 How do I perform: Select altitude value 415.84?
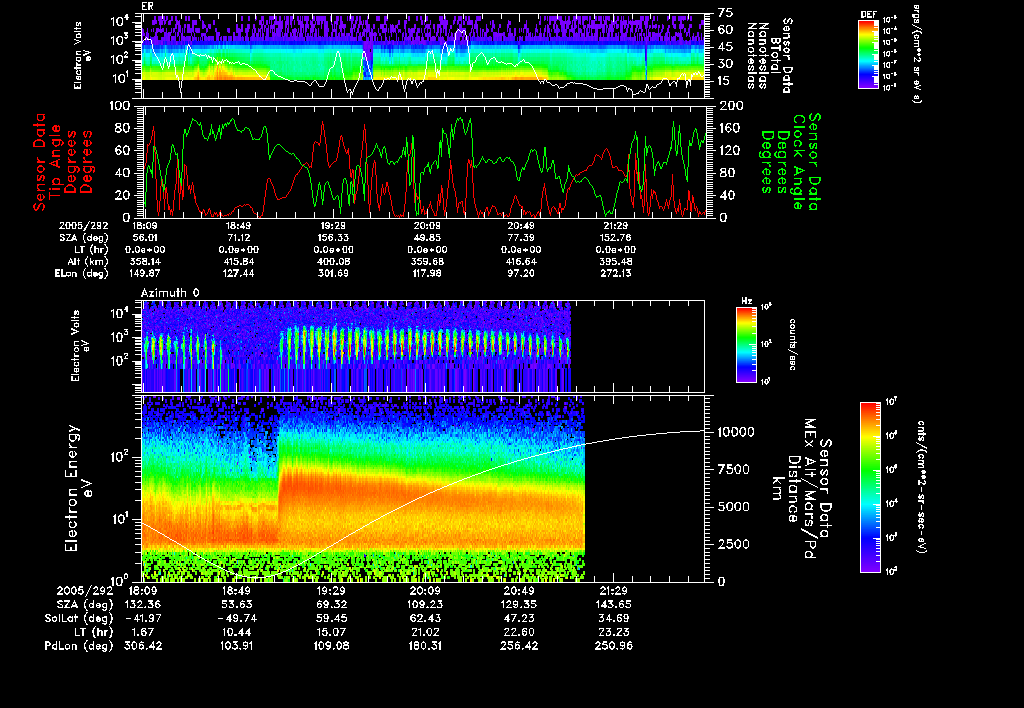238,262
